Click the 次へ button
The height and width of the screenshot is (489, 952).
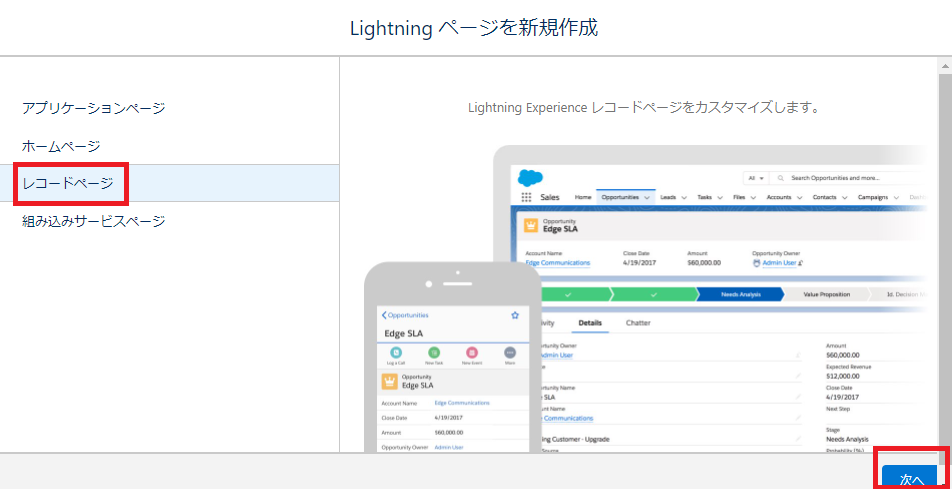tap(909, 477)
